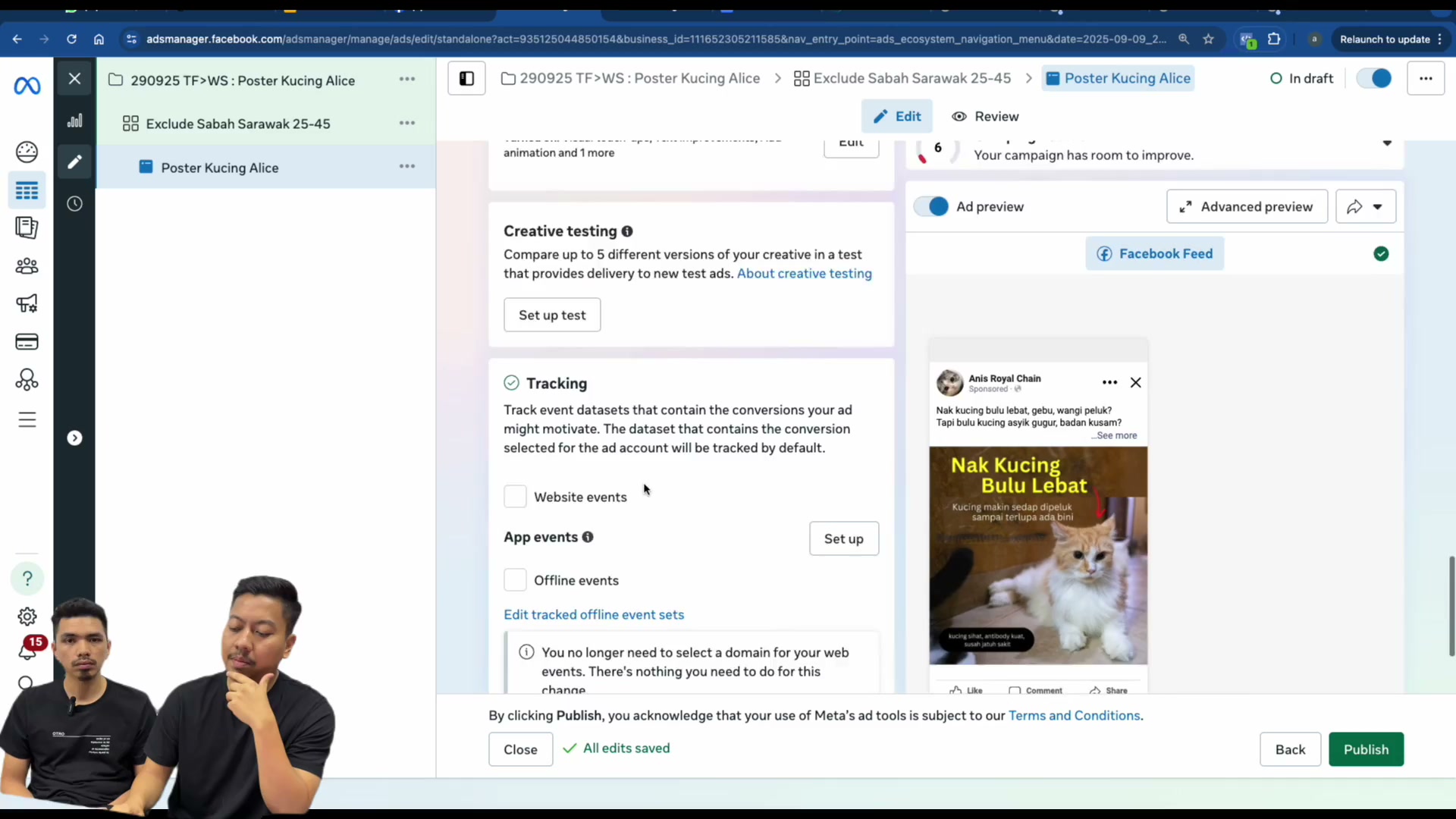Expand the campaign score section chevron

(x=1387, y=143)
